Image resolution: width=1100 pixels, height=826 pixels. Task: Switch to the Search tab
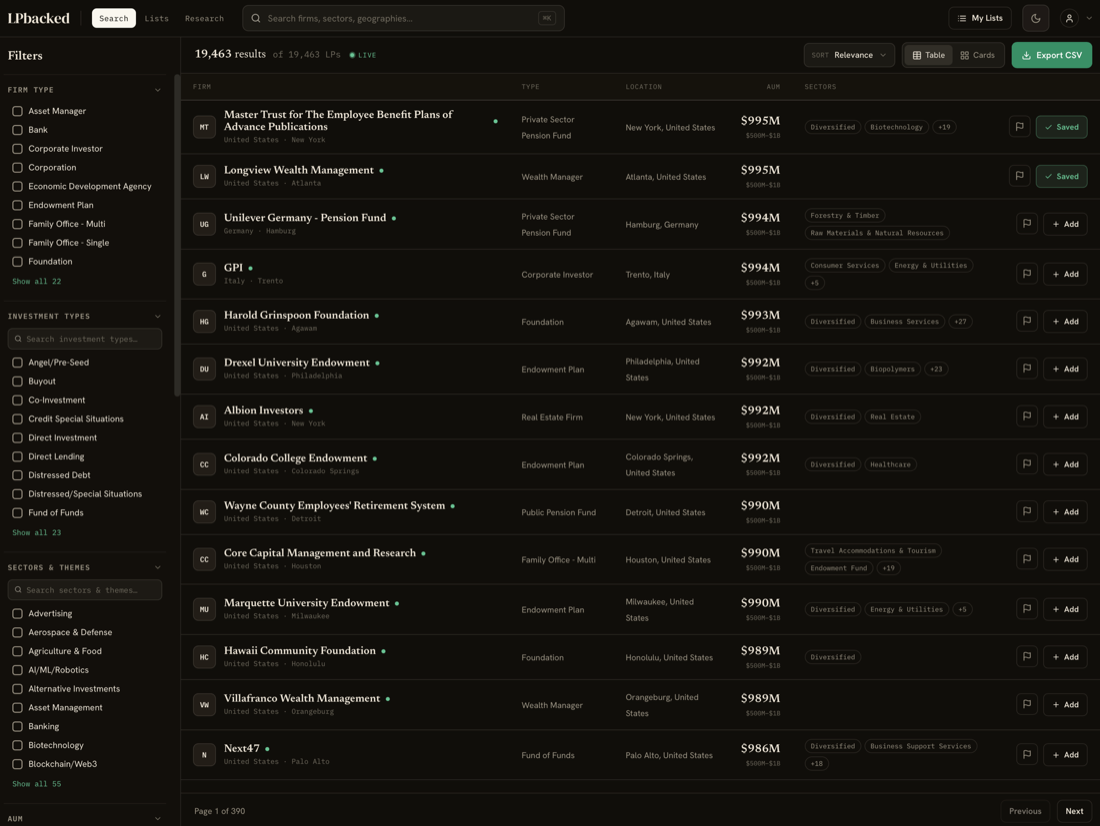click(114, 18)
